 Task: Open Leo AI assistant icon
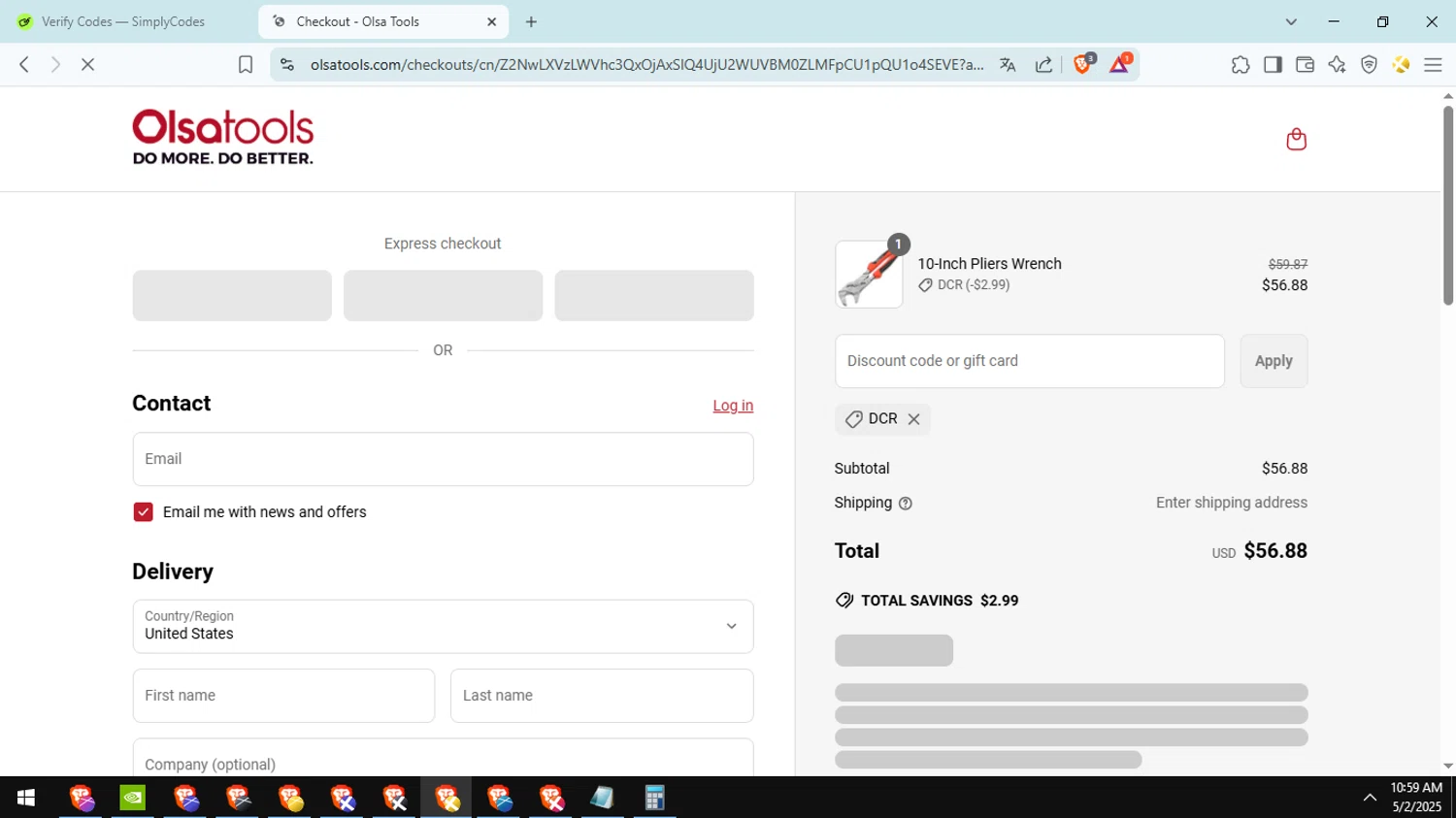tap(1337, 65)
